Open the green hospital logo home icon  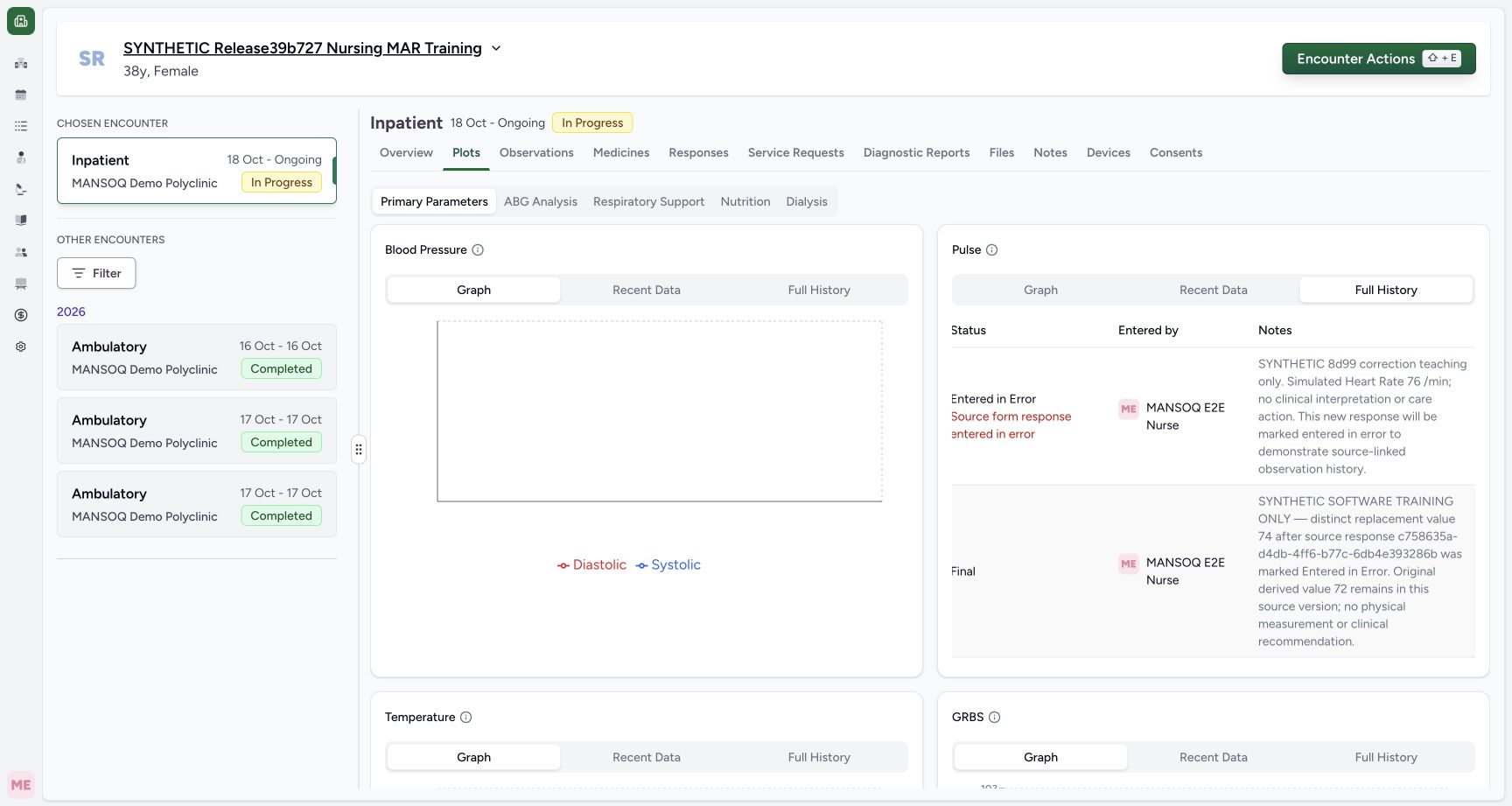[21, 21]
